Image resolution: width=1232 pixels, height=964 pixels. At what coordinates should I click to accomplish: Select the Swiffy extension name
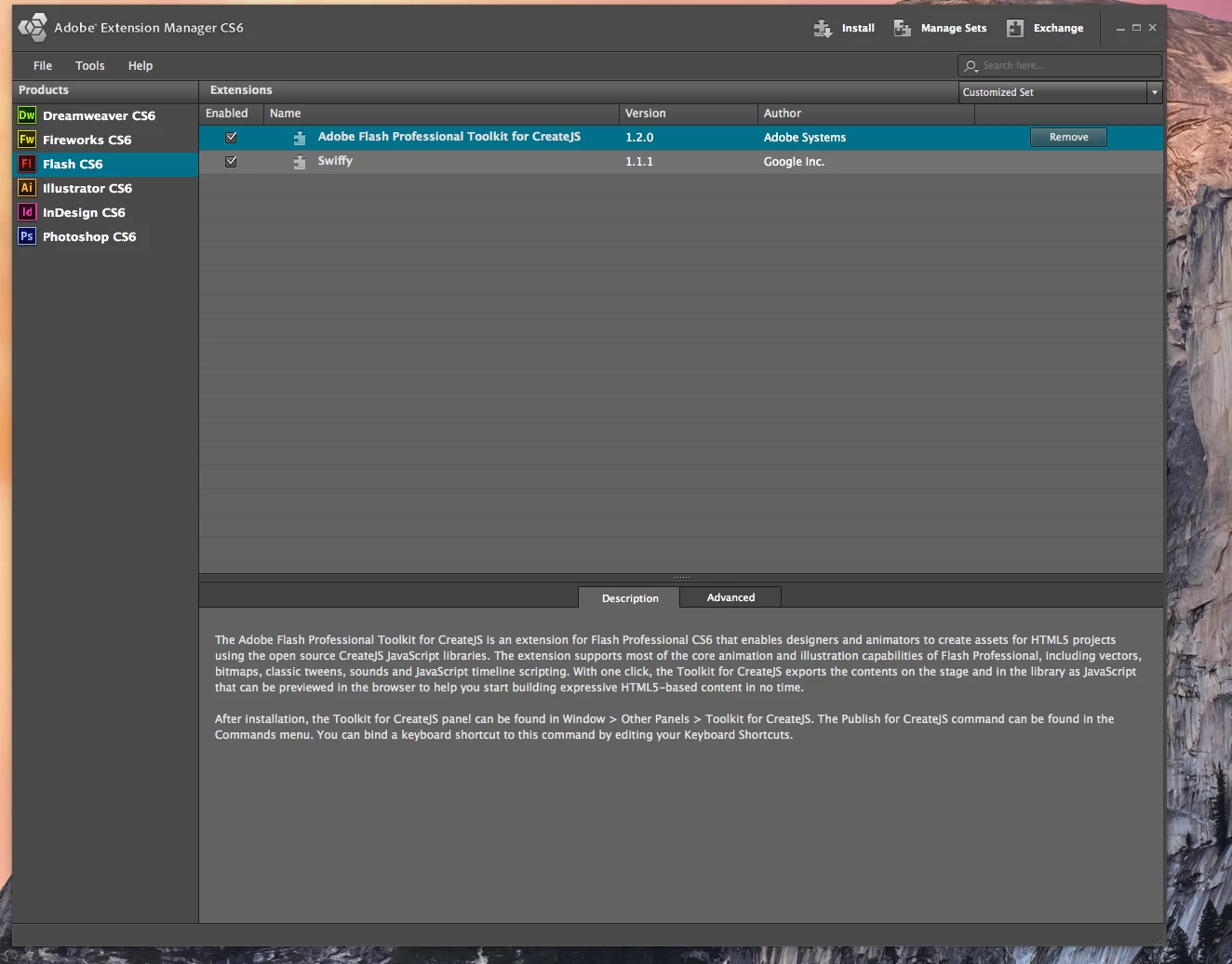[335, 161]
